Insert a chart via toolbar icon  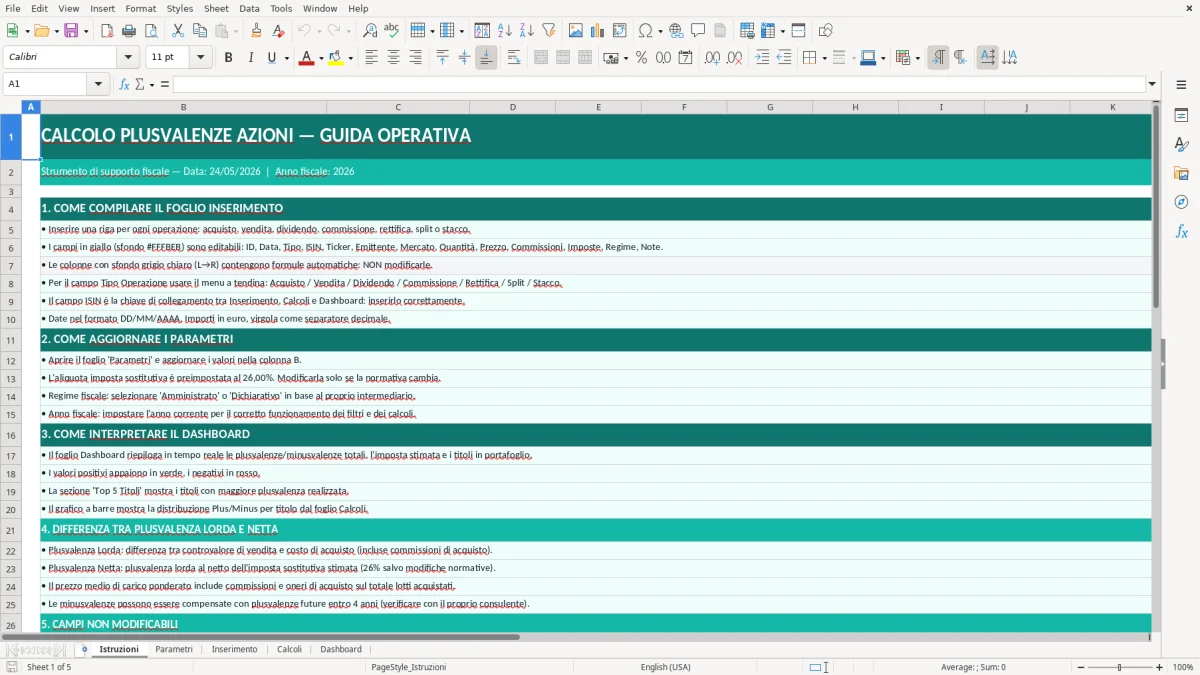(597, 31)
